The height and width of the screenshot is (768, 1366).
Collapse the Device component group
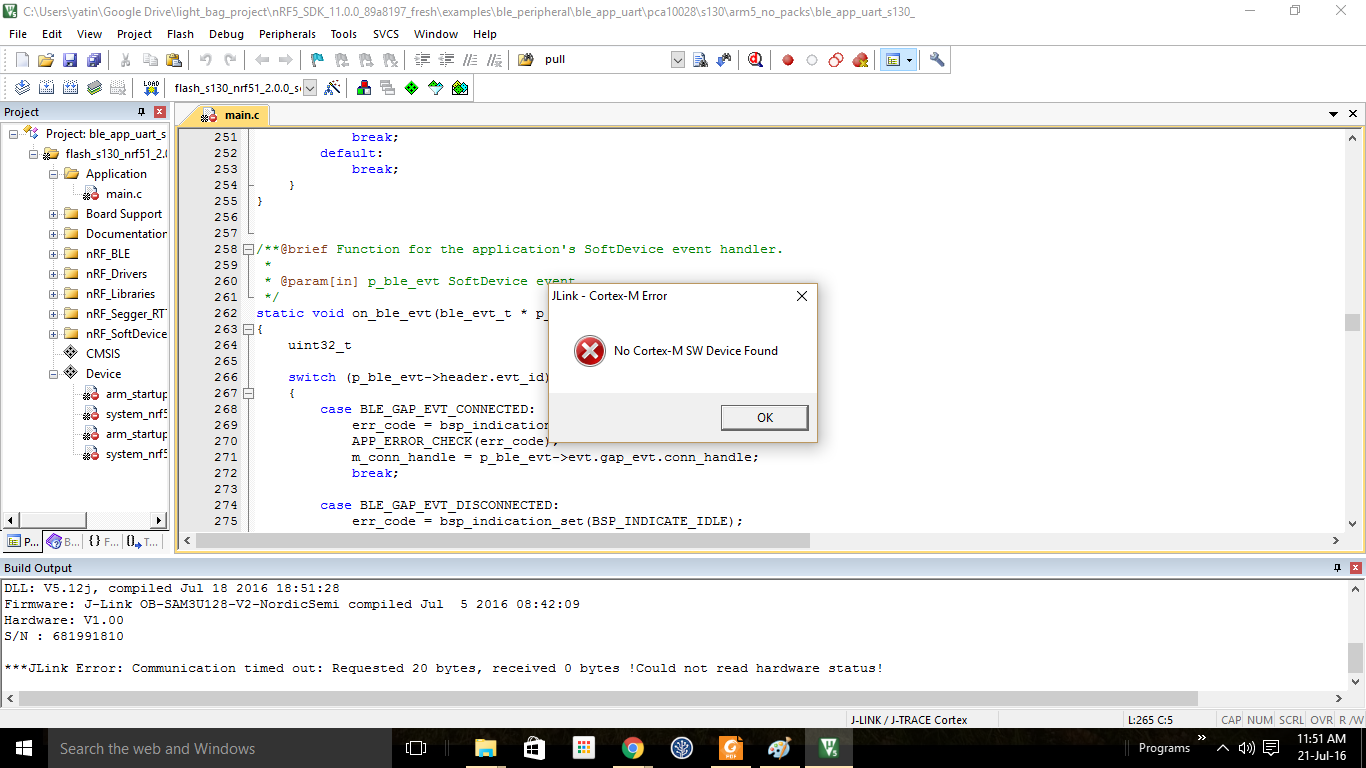coord(54,374)
